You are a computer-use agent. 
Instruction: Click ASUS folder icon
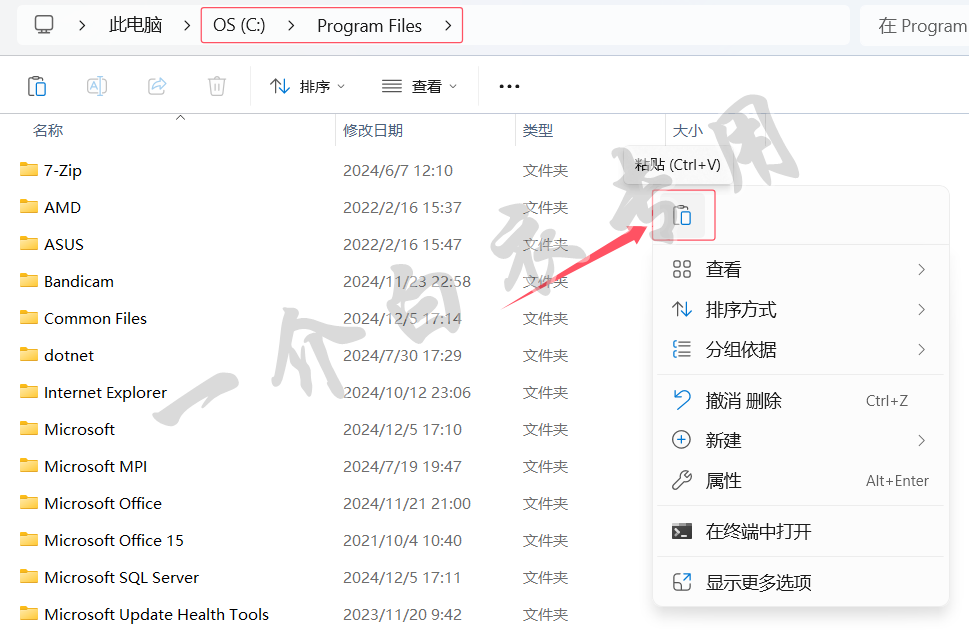29,243
